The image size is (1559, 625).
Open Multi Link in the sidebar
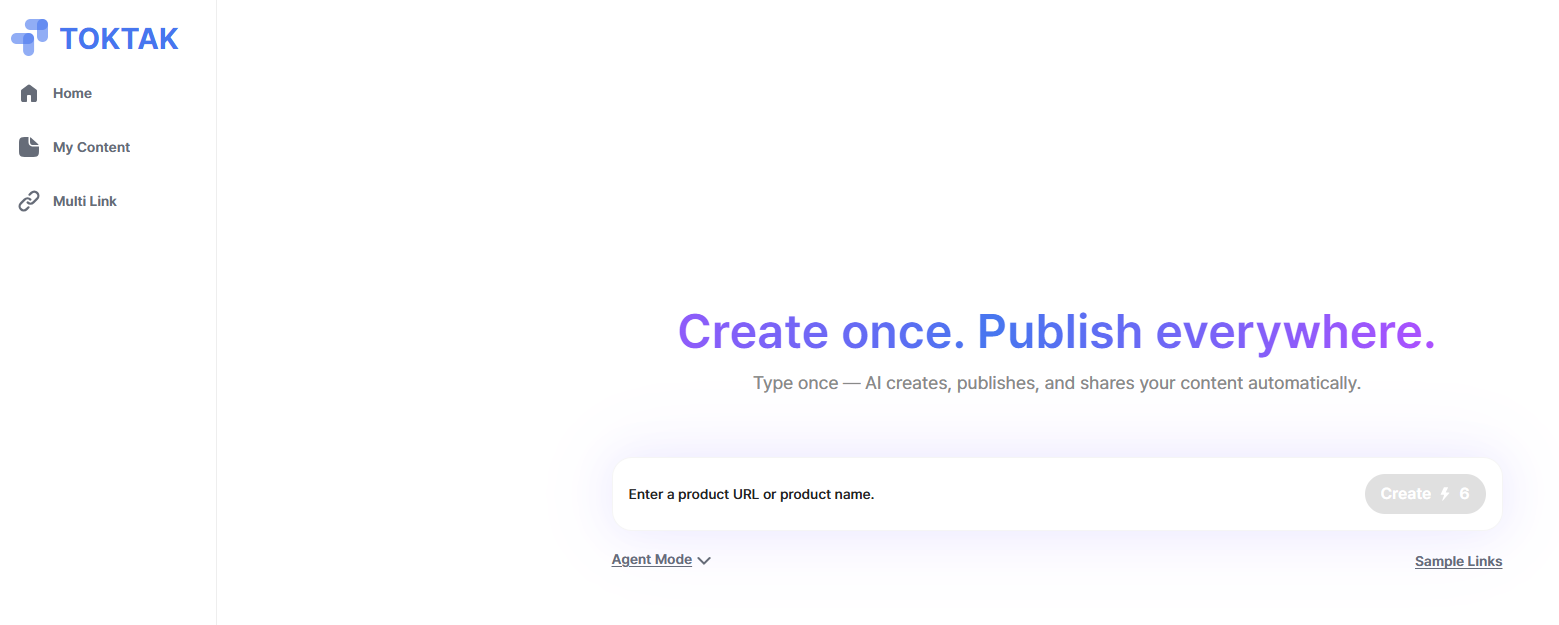point(85,201)
